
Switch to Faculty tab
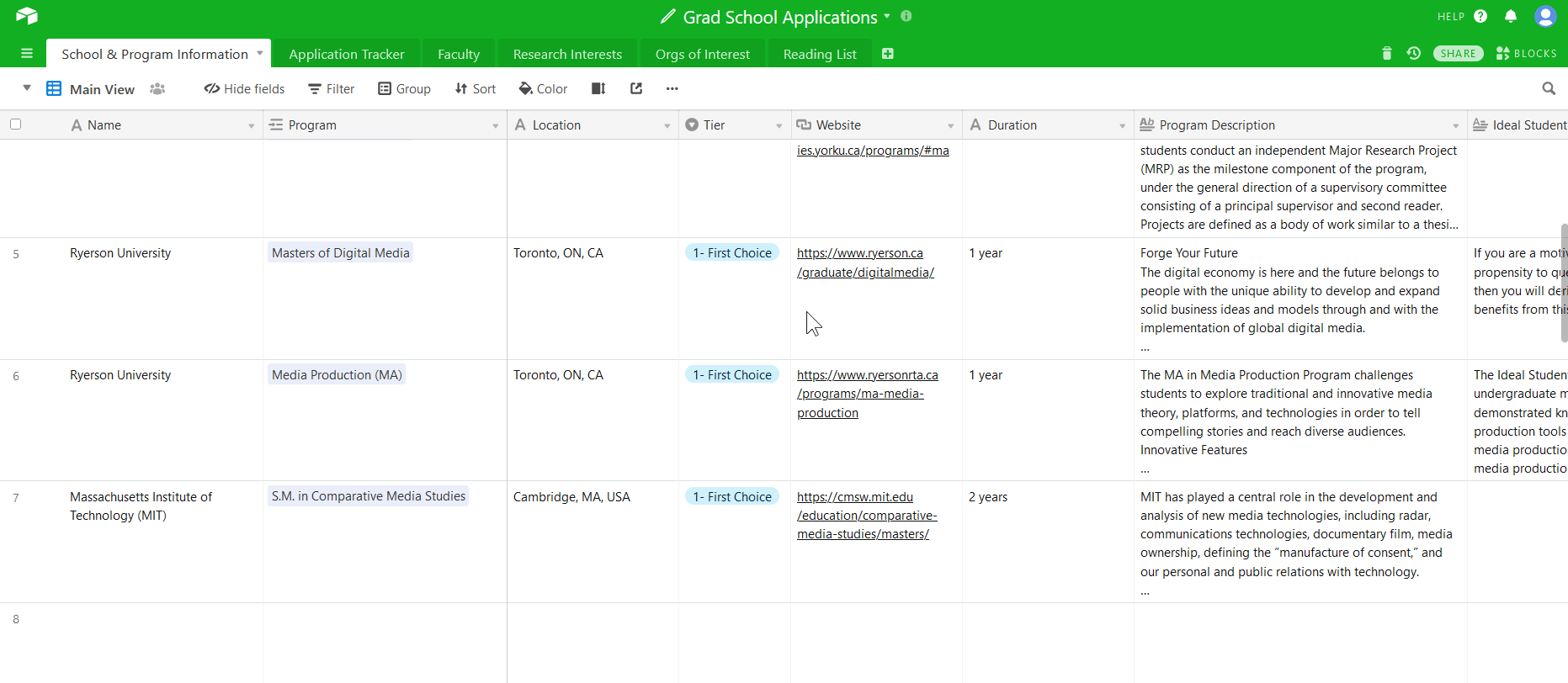click(459, 54)
